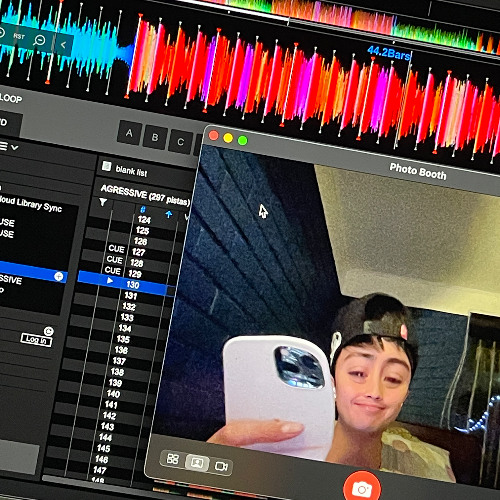Click AGRESSIVE (297 pistas) playlist title
The width and height of the screenshot is (500, 500).
145,195
